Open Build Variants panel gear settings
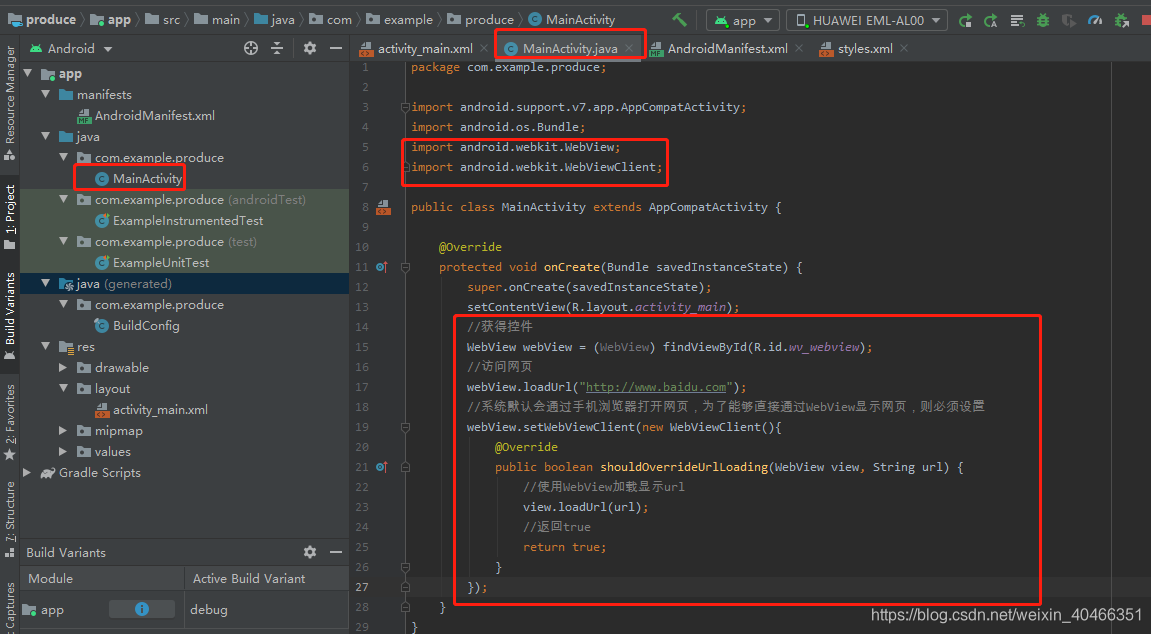Image resolution: width=1151 pixels, height=634 pixels. click(x=310, y=552)
